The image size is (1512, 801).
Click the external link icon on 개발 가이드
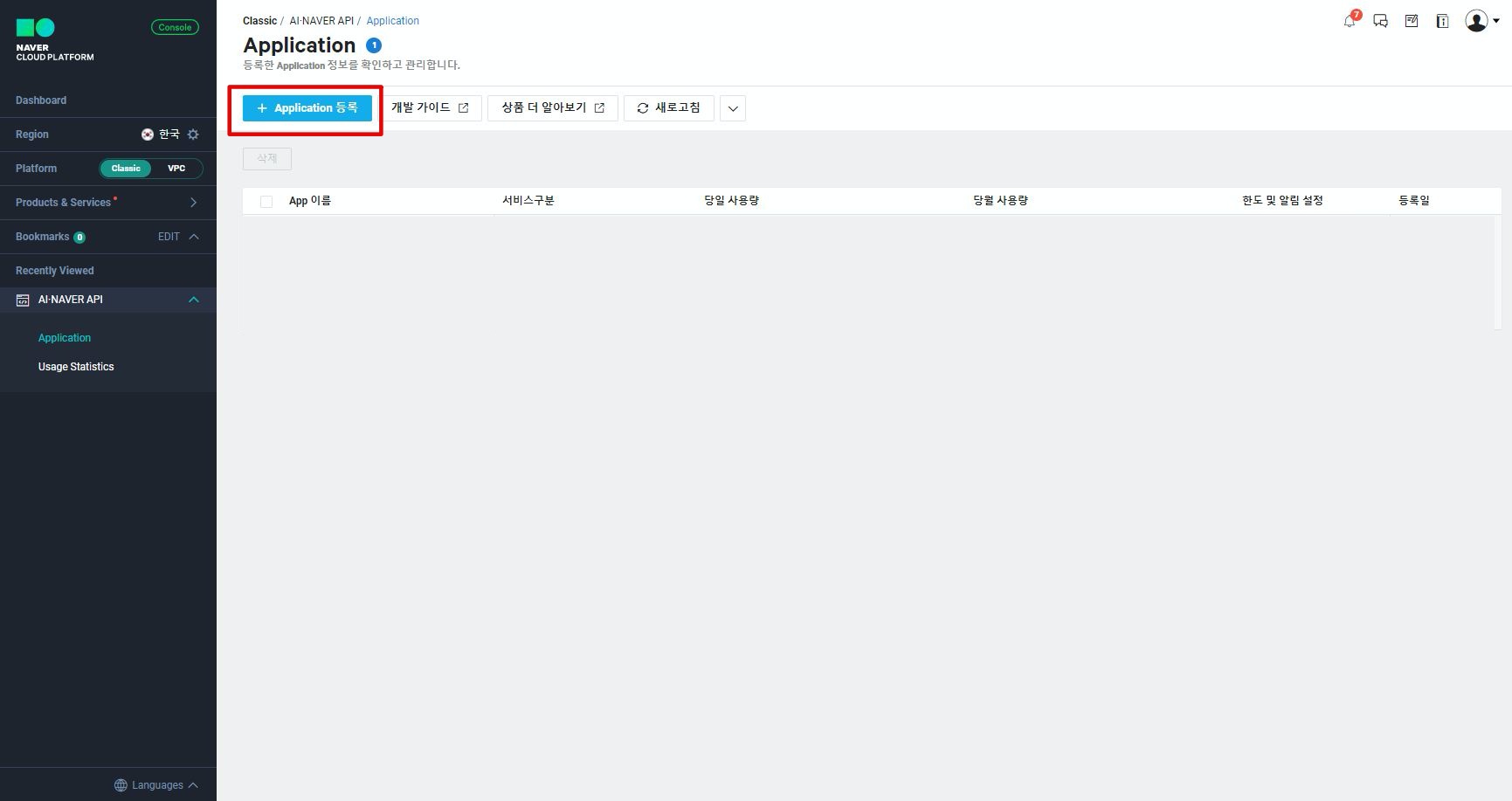(463, 108)
